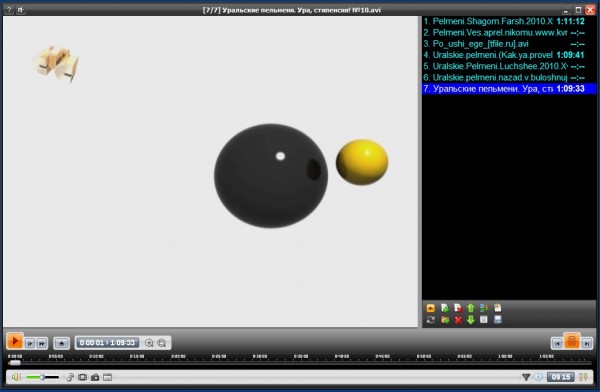Viewport: 600px width, 392px height.
Task: Toggle the orange playlist panel button
Action: pyautogui.click(x=572, y=341)
